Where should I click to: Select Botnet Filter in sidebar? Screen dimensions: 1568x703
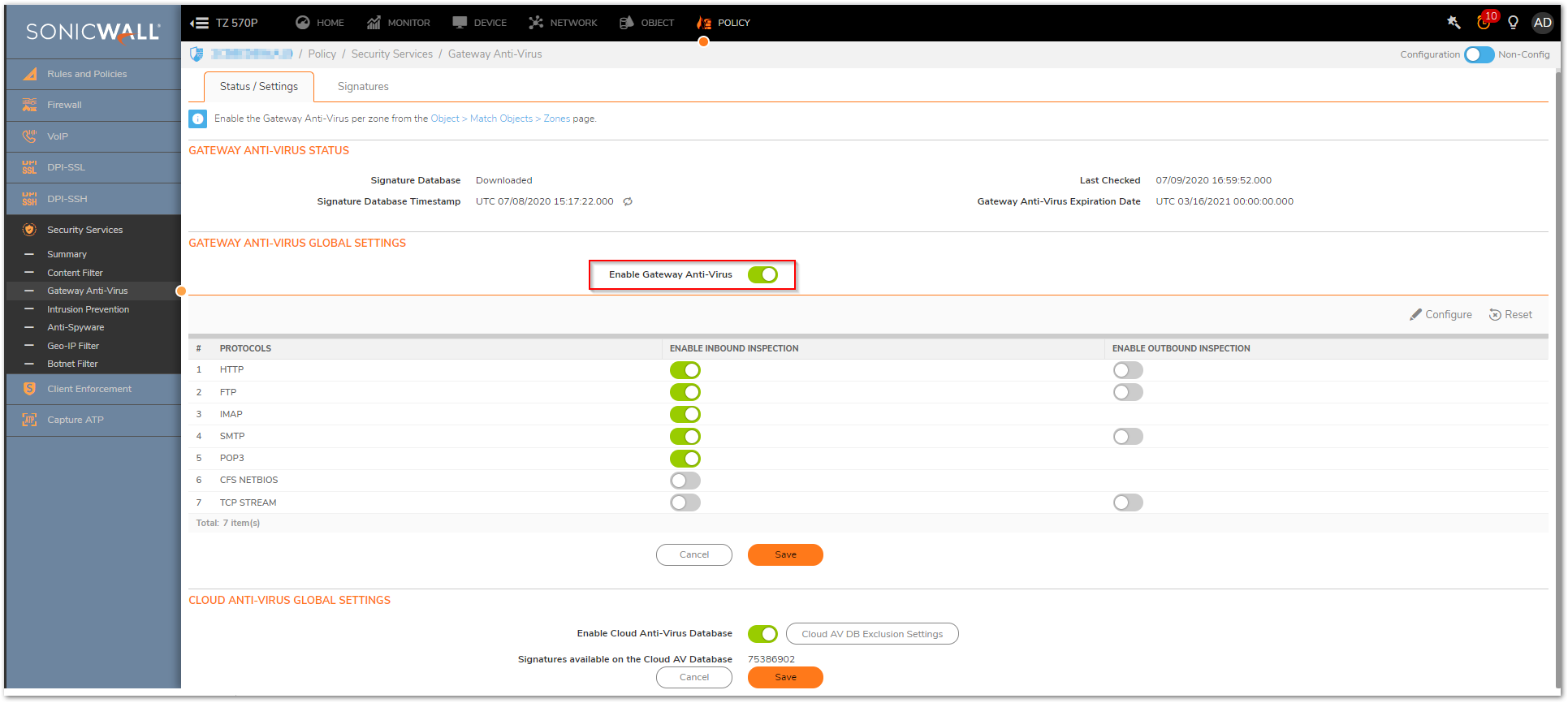pos(72,364)
